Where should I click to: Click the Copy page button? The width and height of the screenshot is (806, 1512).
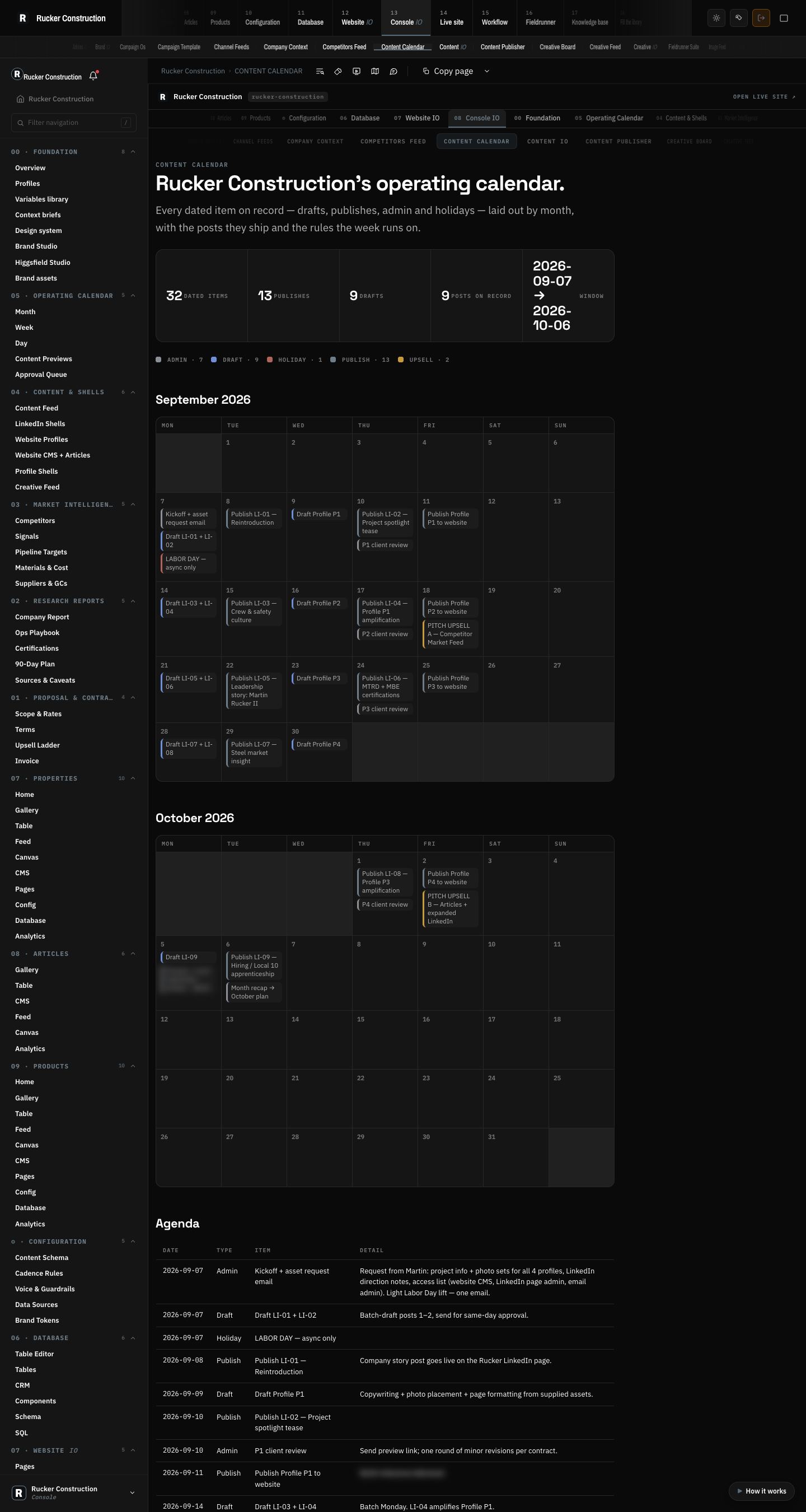pos(448,71)
